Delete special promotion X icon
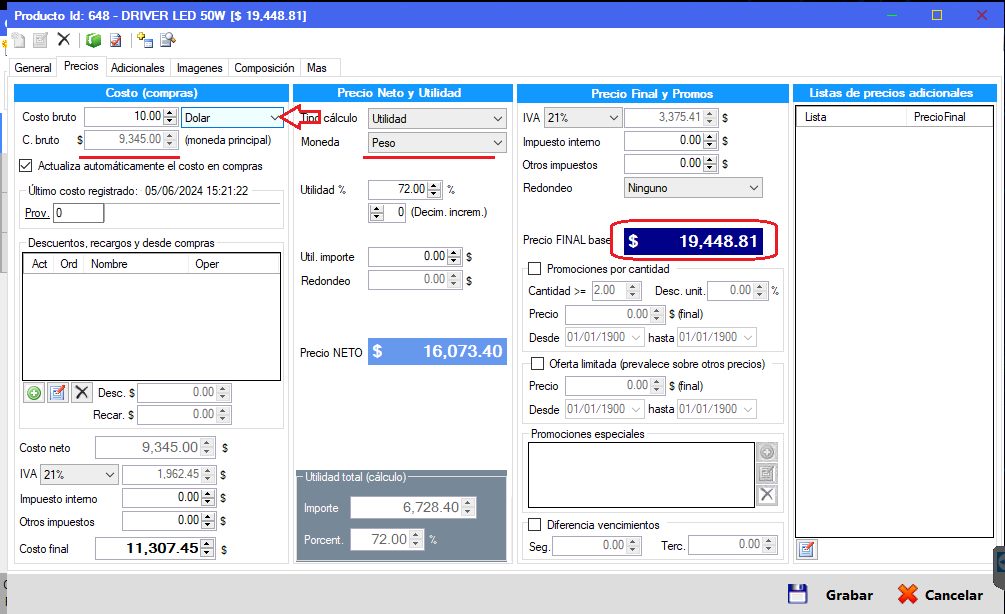1005x614 pixels. (767, 495)
